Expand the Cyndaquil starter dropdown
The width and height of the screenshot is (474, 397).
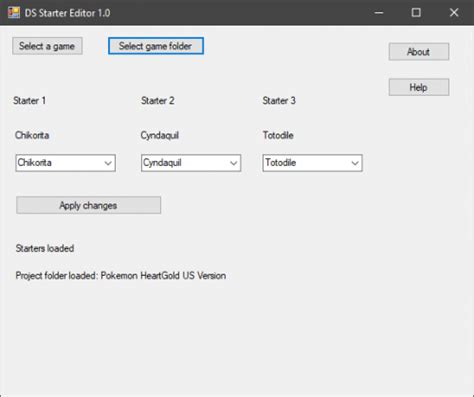(233, 163)
